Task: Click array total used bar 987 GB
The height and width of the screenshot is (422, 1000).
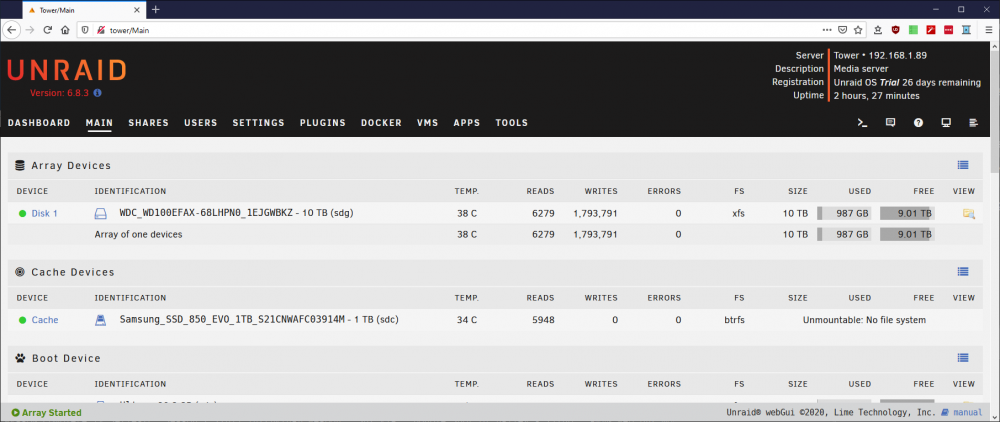Action: pos(844,235)
